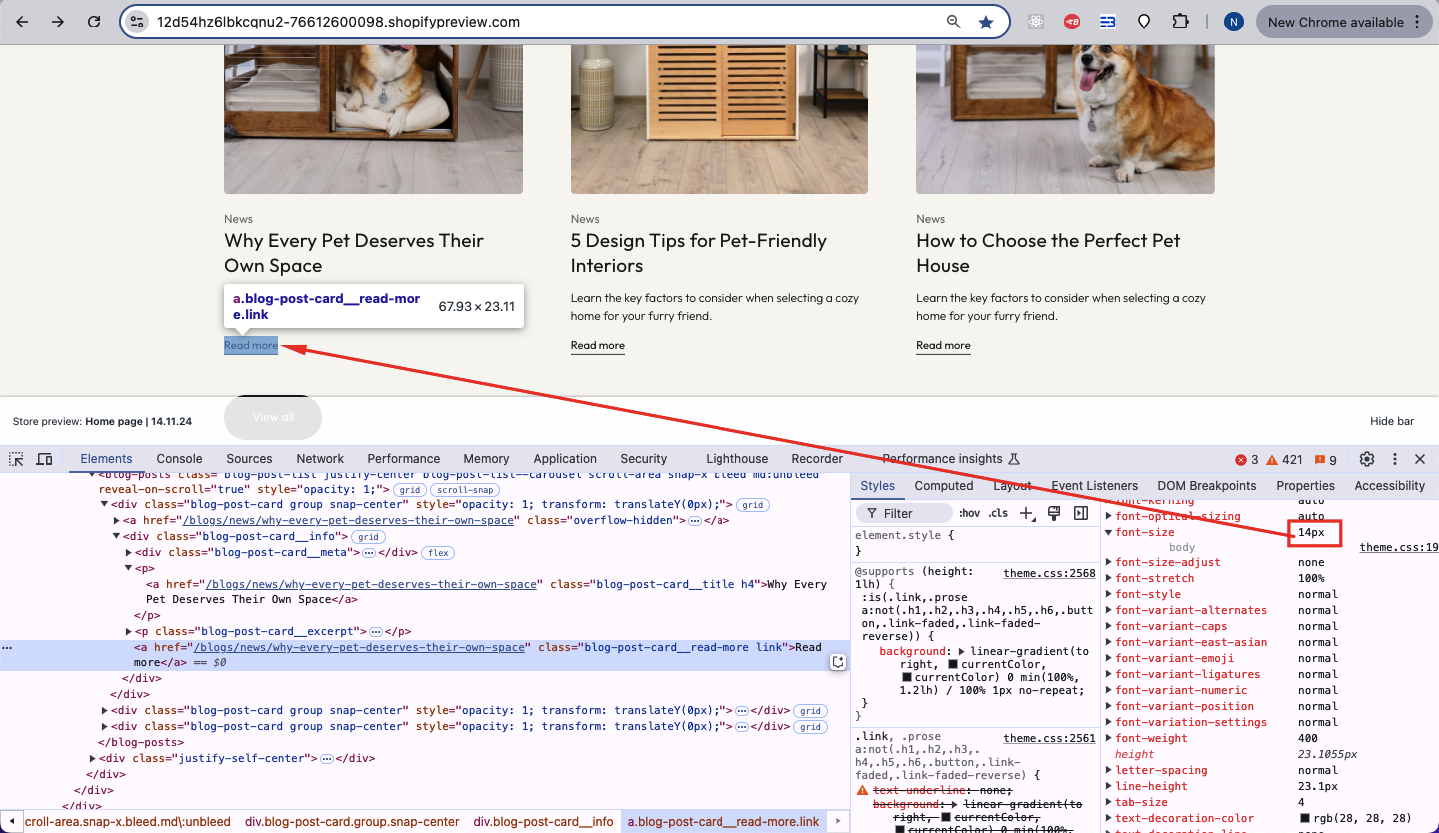The width and height of the screenshot is (1439, 833).
Task: Activate the inspect element picker tool
Action: pos(17,459)
